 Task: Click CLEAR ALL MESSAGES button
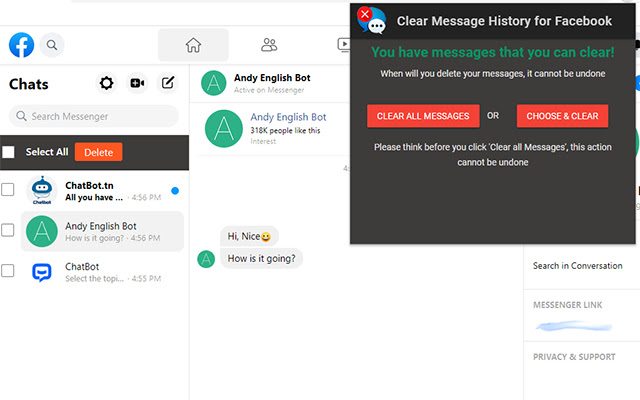point(423,116)
